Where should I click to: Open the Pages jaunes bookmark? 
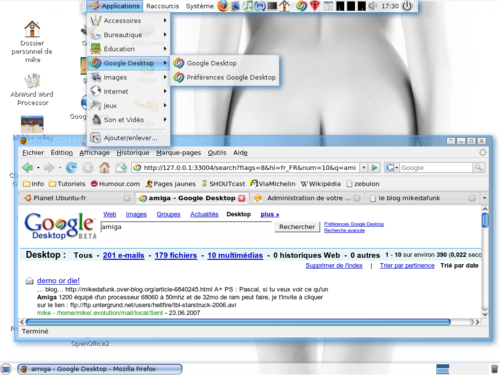coord(170,184)
